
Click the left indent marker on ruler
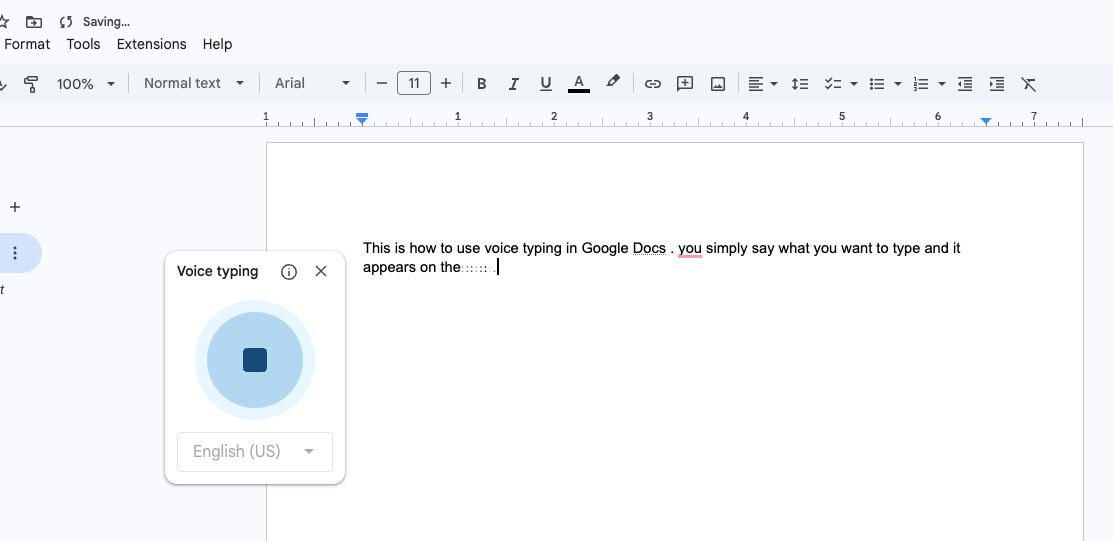click(362, 119)
